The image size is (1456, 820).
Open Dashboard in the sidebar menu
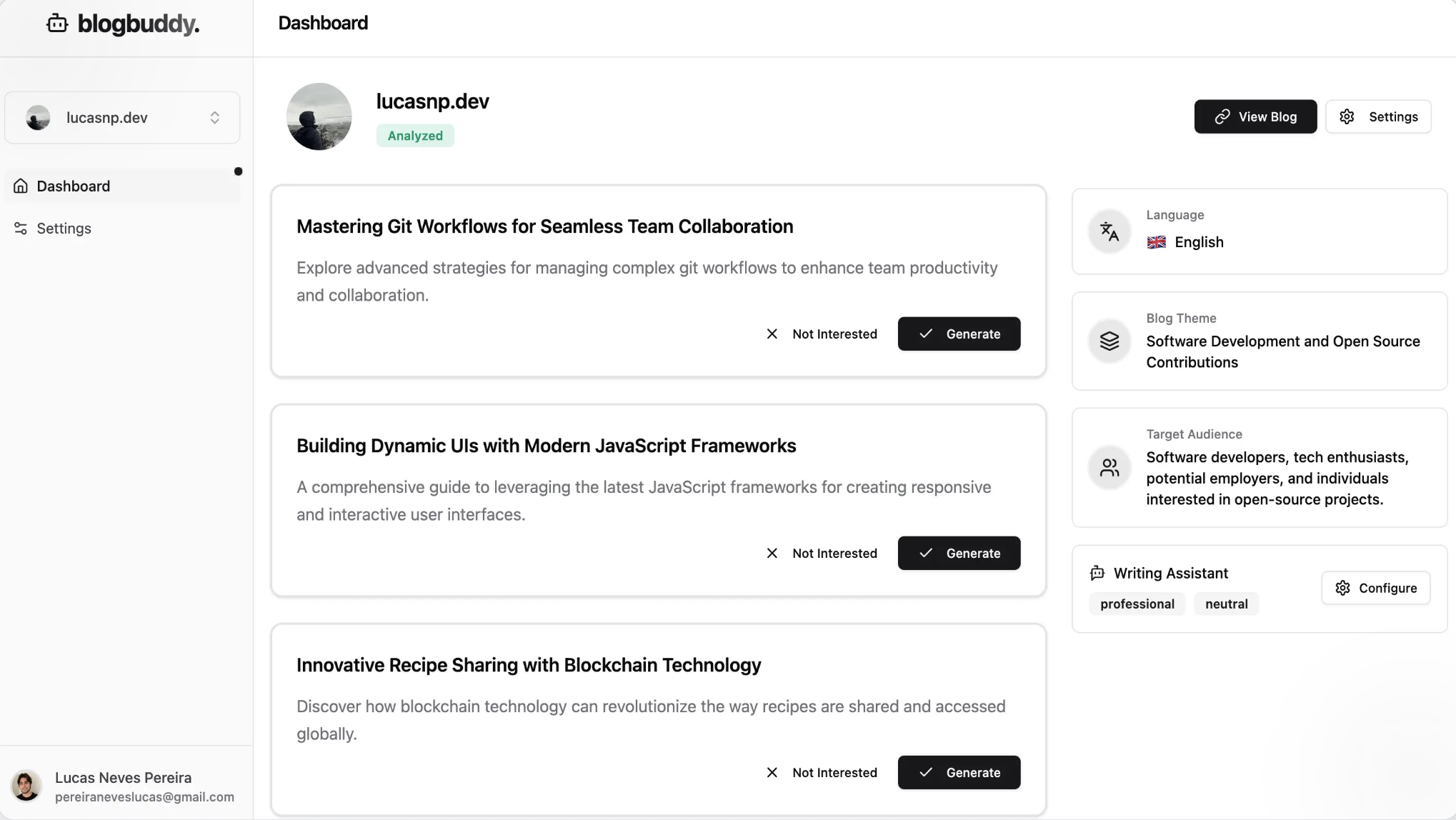click(74, 186)
